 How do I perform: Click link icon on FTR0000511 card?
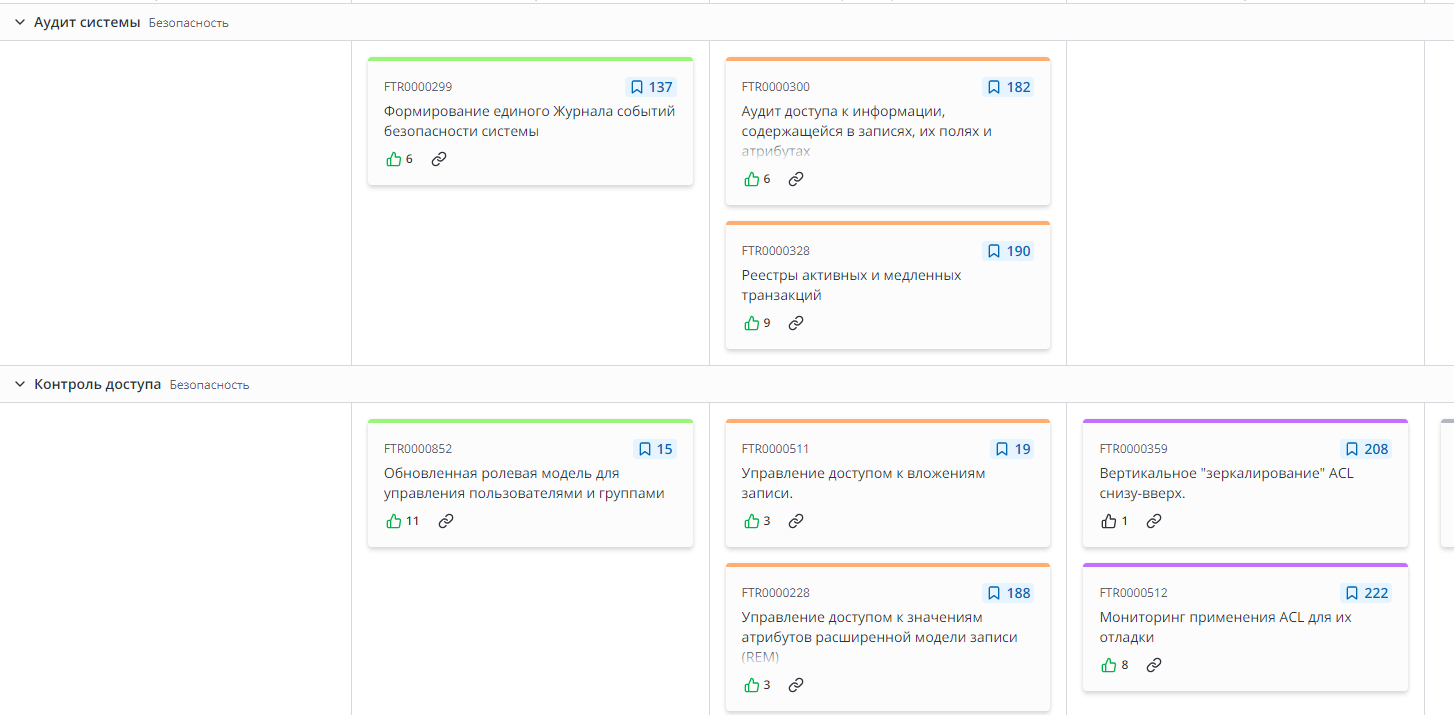796,521
